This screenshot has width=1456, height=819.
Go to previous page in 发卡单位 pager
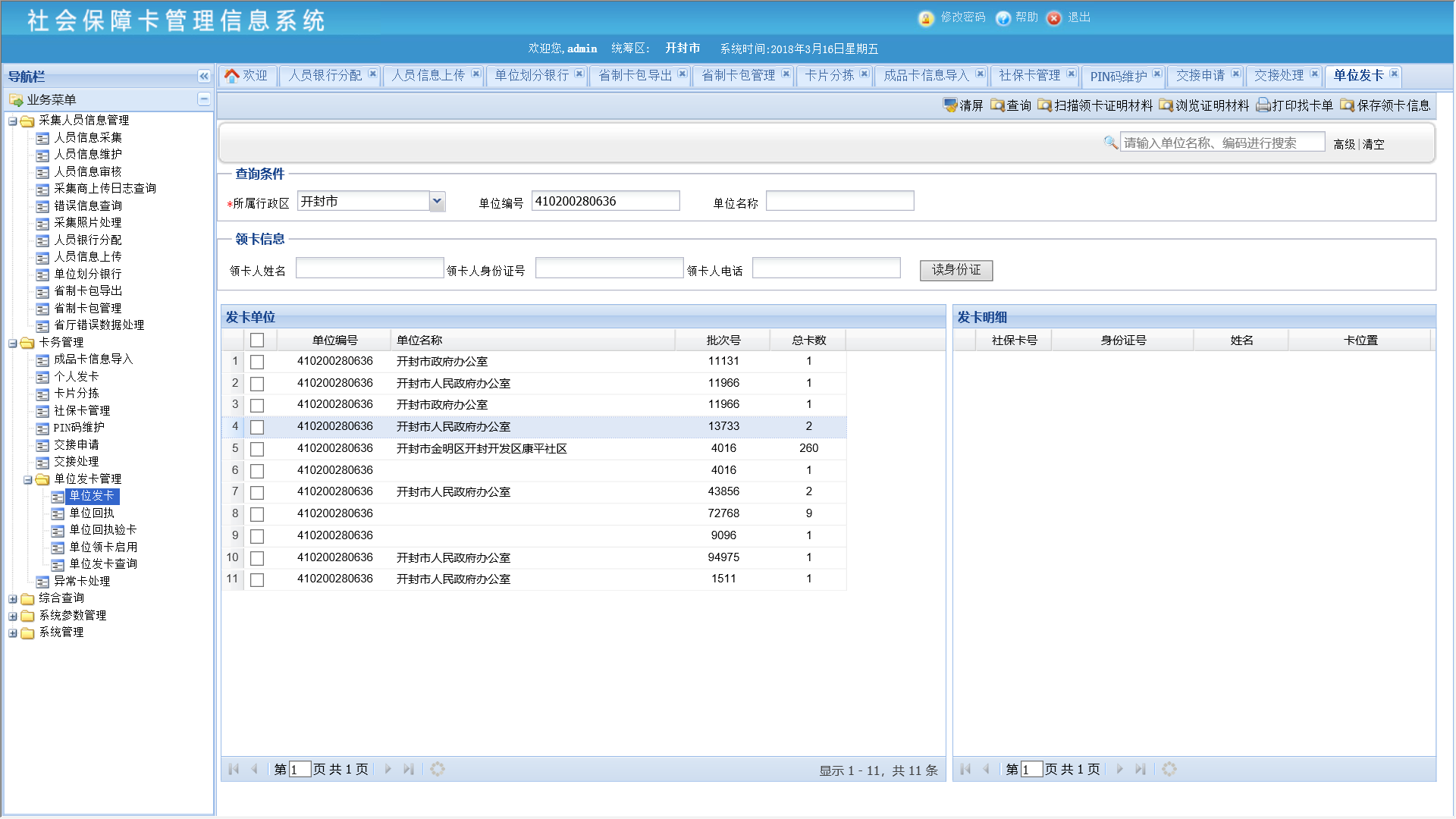tap(254, 769)
